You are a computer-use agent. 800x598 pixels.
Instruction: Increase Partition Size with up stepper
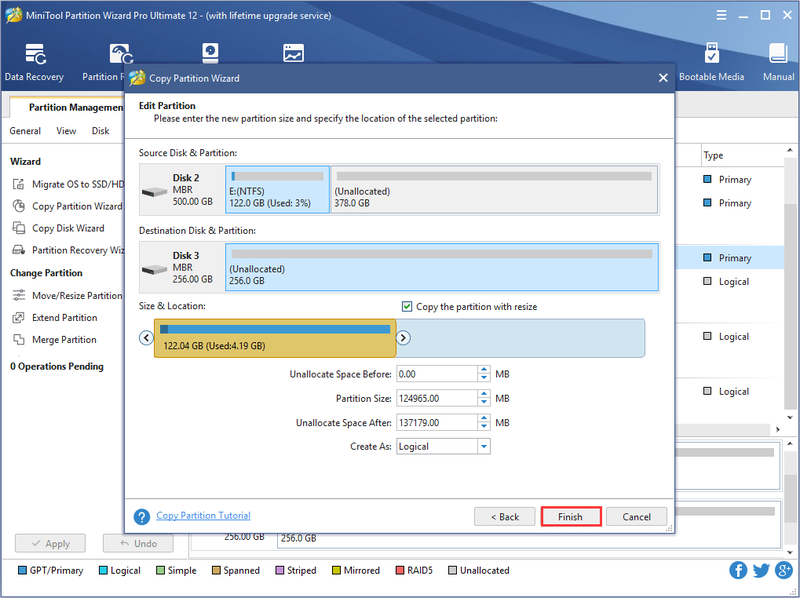484,394
